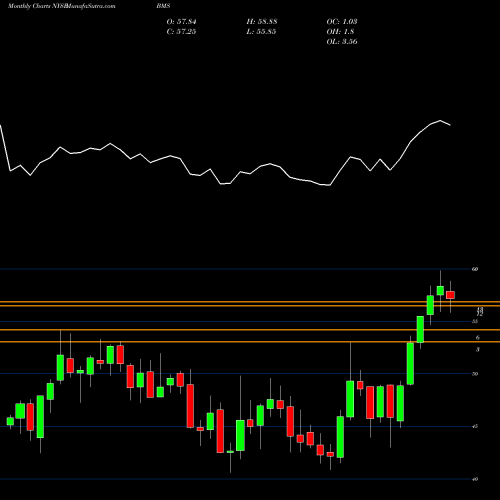Click the 'OC: 1.03' readout
500x500 pixels.
click(342, 22)
